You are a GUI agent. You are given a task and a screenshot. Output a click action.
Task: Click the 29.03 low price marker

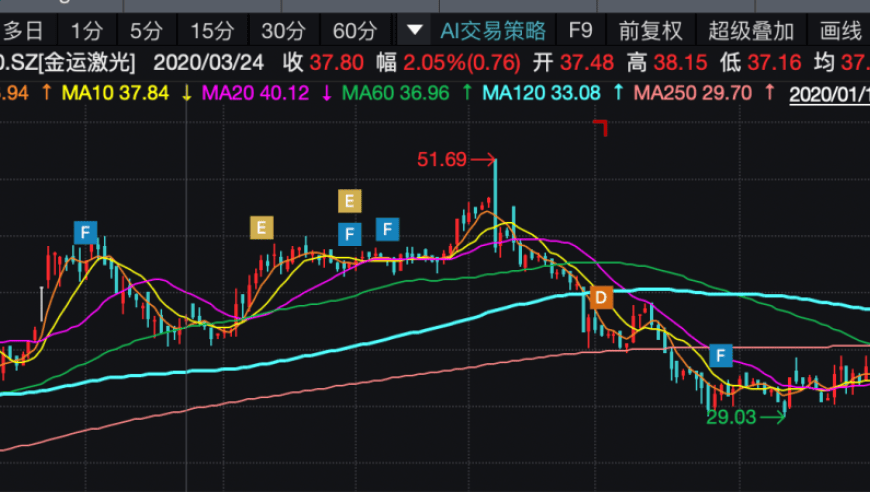tap(731, 417)
